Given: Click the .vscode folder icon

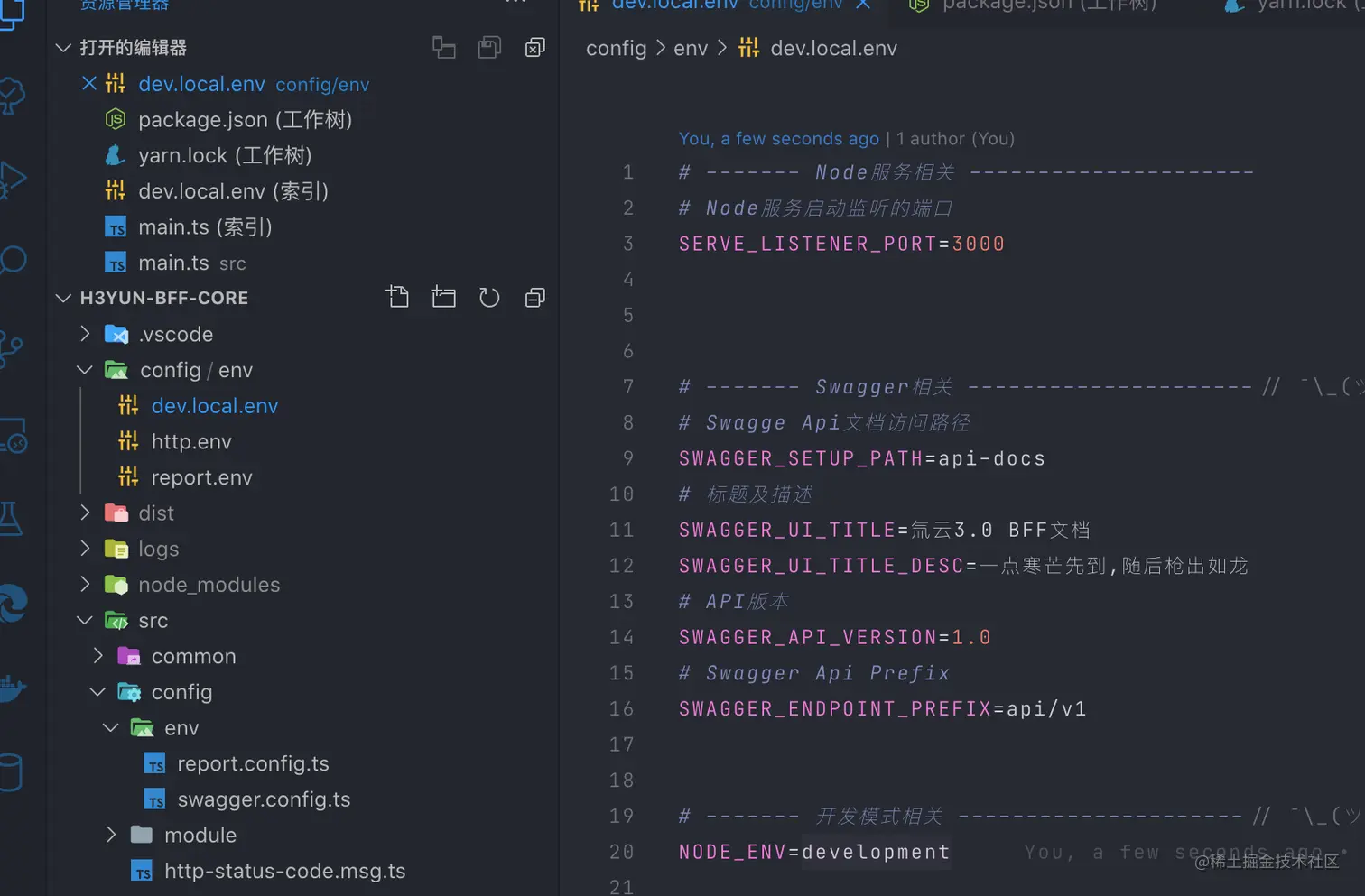Looking at the screenshot, I should tap(116, 334).
